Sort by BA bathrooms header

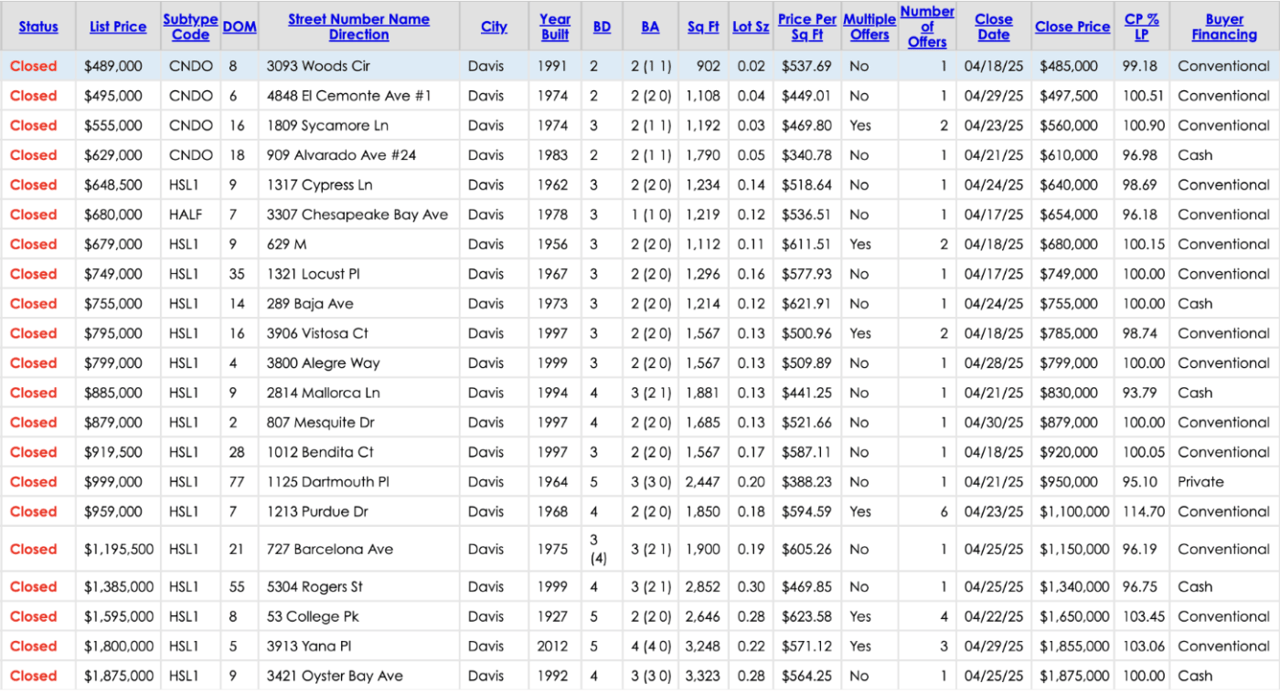(650, 27)
